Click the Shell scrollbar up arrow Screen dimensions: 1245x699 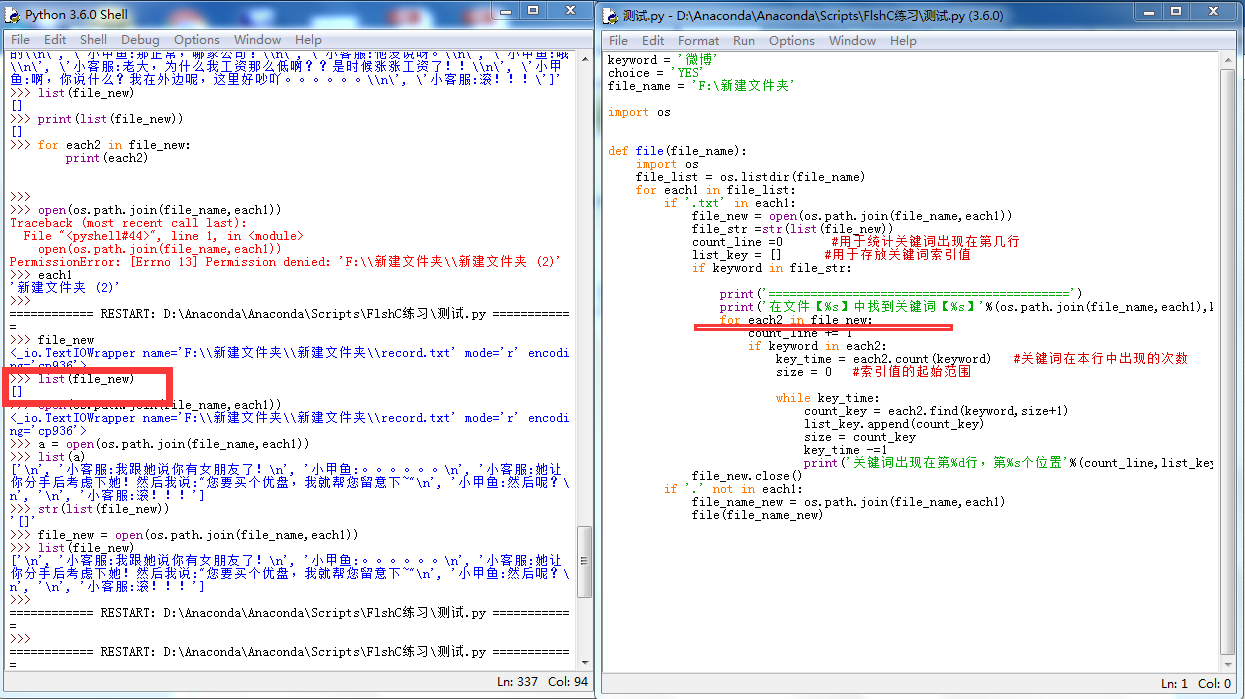pyautogui.click(x=584, y=58)
